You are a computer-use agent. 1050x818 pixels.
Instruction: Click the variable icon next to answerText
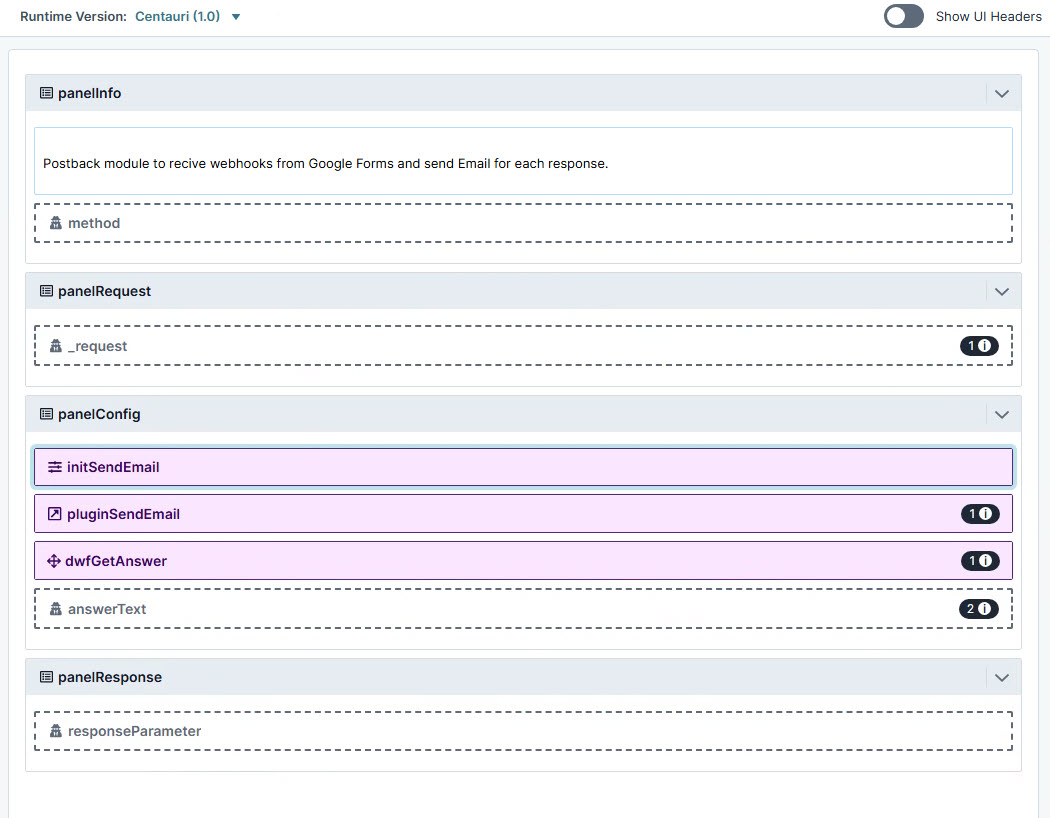point(55,609)
